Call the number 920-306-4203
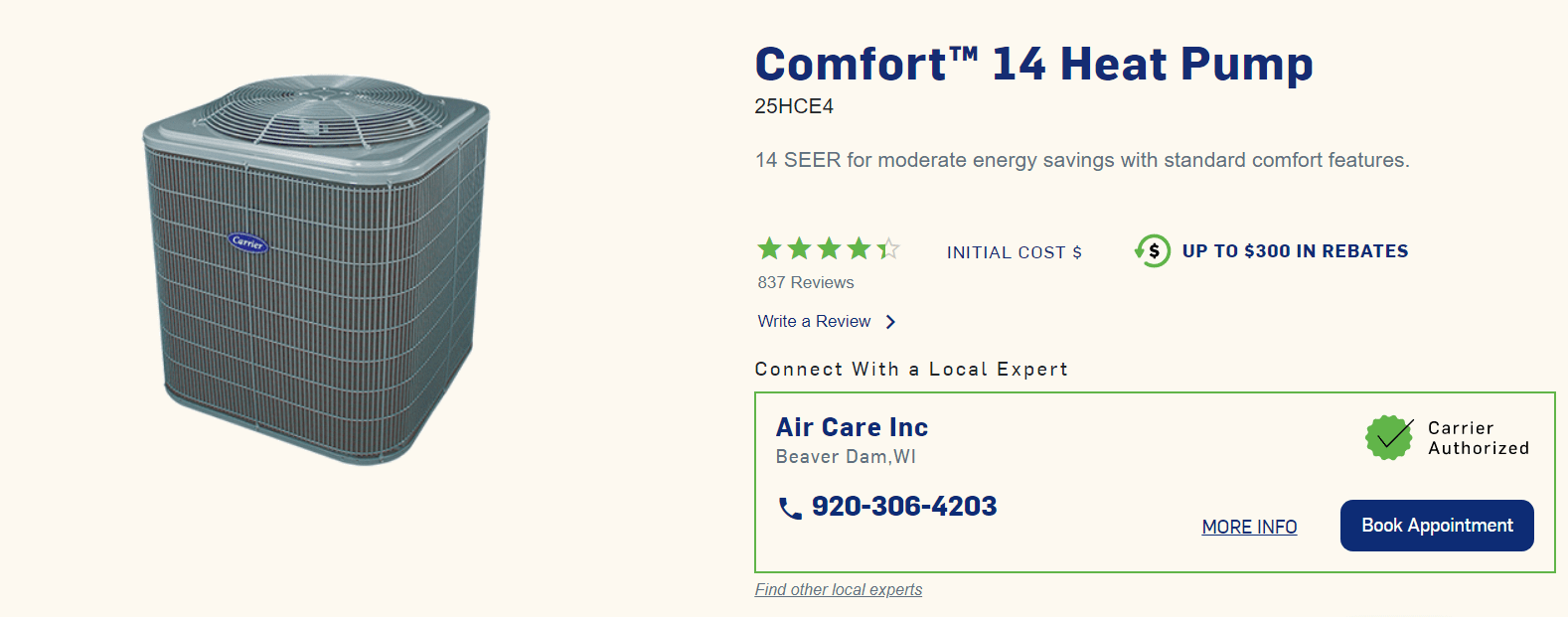The height and width of the screenshot is (617, 1568). (904, 507)
